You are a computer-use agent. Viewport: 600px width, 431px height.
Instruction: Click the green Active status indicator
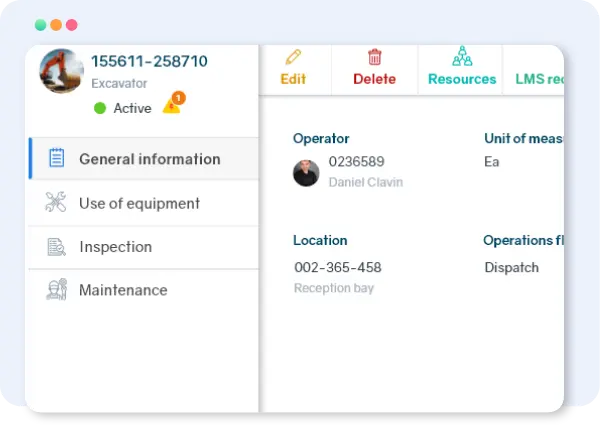point(100,108)
